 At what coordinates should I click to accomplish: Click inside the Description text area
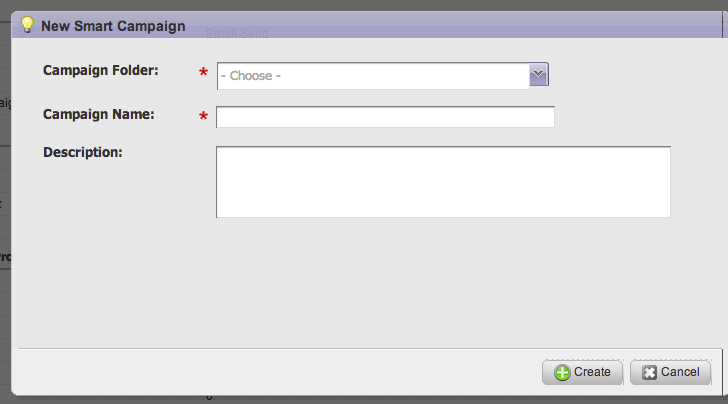coord(443,181)
